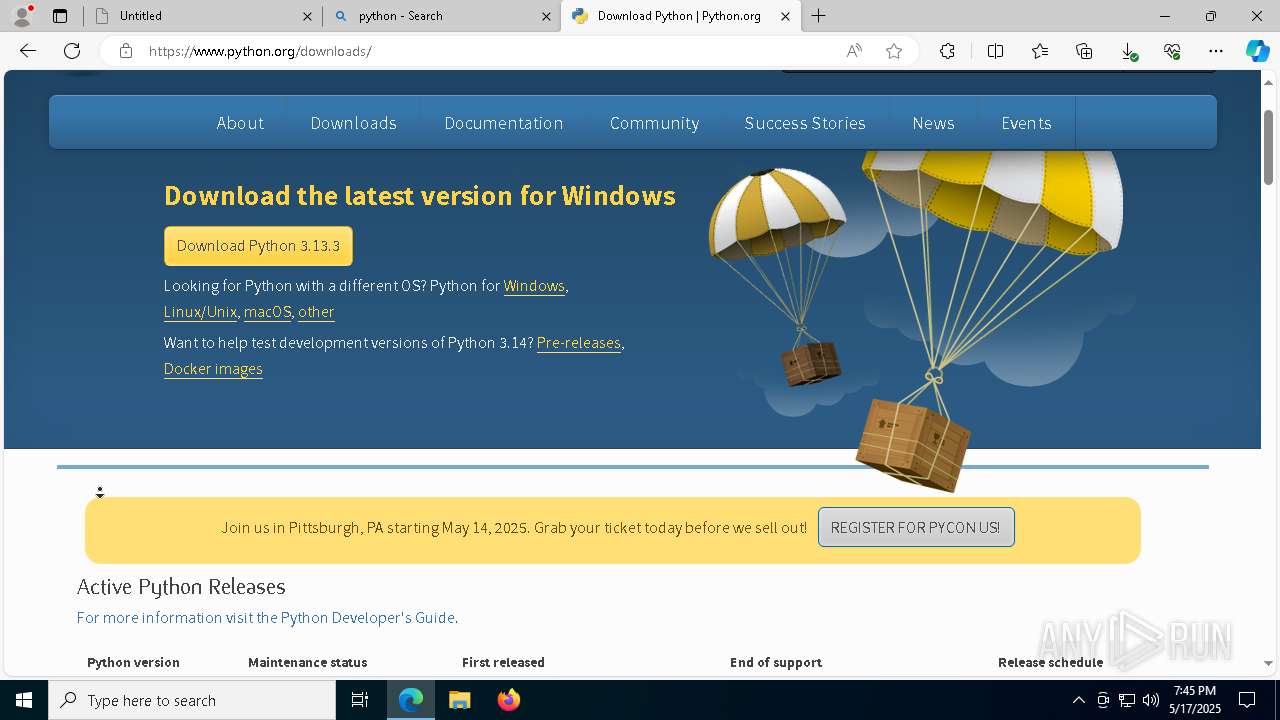Toggle split screen icon
The width and height of the screenshot is (1280, 720).
(x=995, y=51)
